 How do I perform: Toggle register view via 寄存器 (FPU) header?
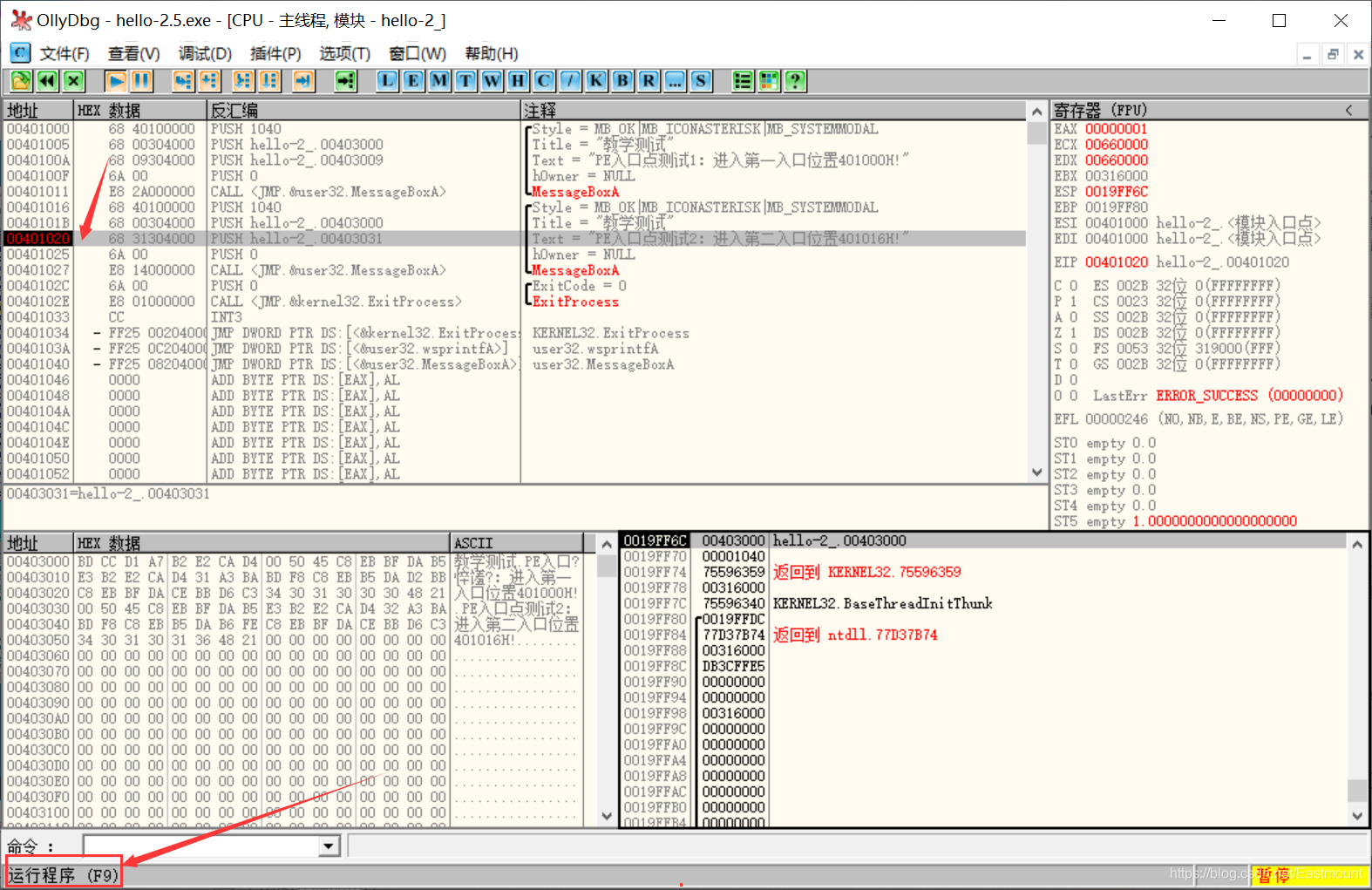1100,110
